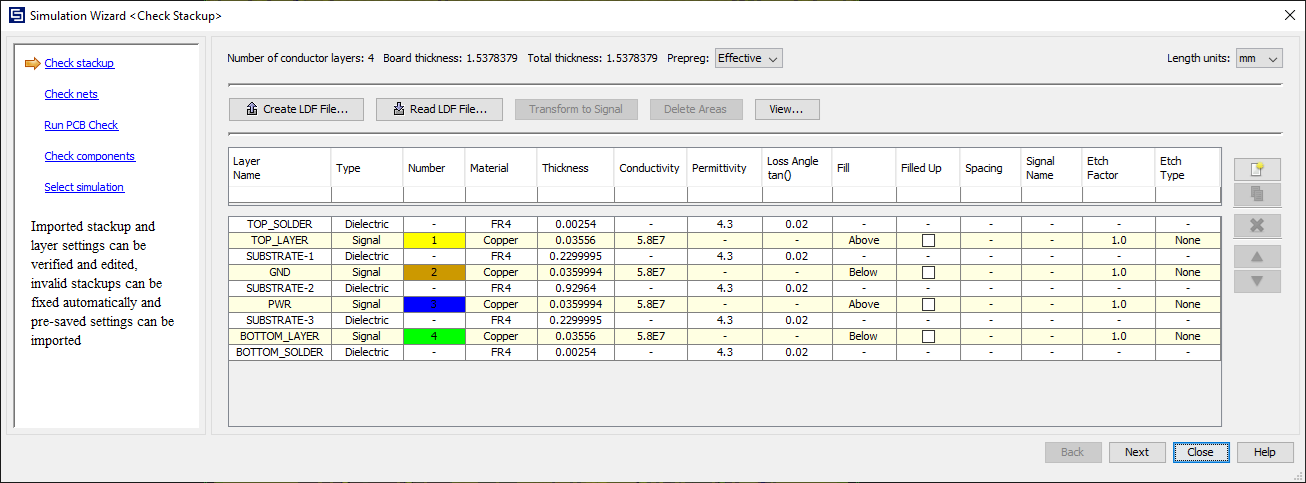Move layer up with arrow icon
Image resolution: width=1306 pixels, height=483 pixels.
(1257, 256)
